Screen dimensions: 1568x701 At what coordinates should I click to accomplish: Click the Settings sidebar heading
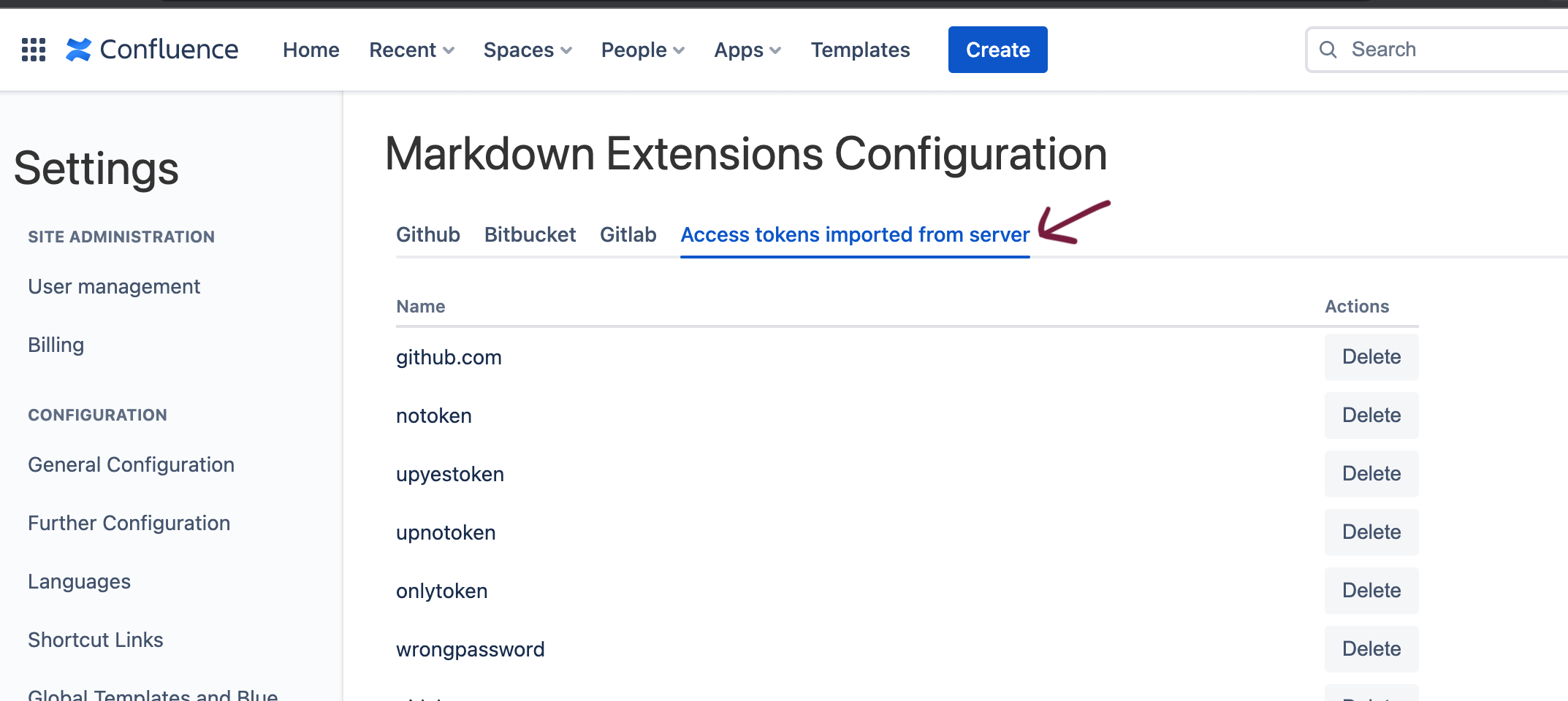(96, 169)
